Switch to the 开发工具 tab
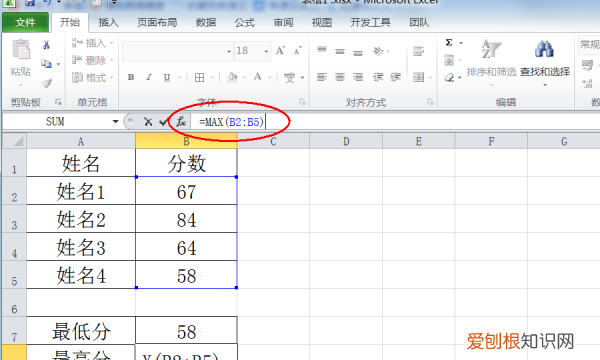The height and width of the screenshot is (360, 600). (x=370, y=23)
